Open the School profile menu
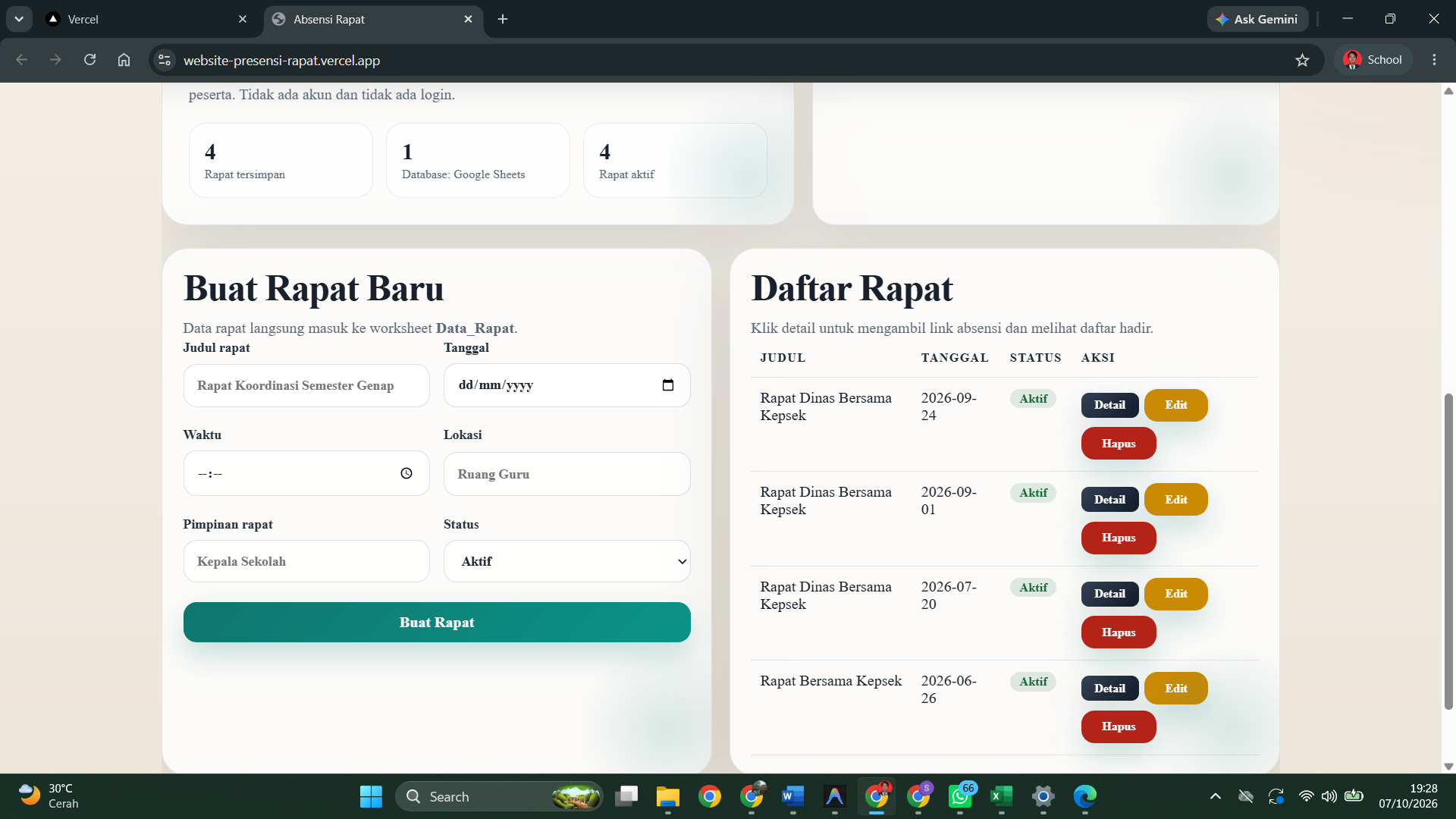 (1373, 60)
